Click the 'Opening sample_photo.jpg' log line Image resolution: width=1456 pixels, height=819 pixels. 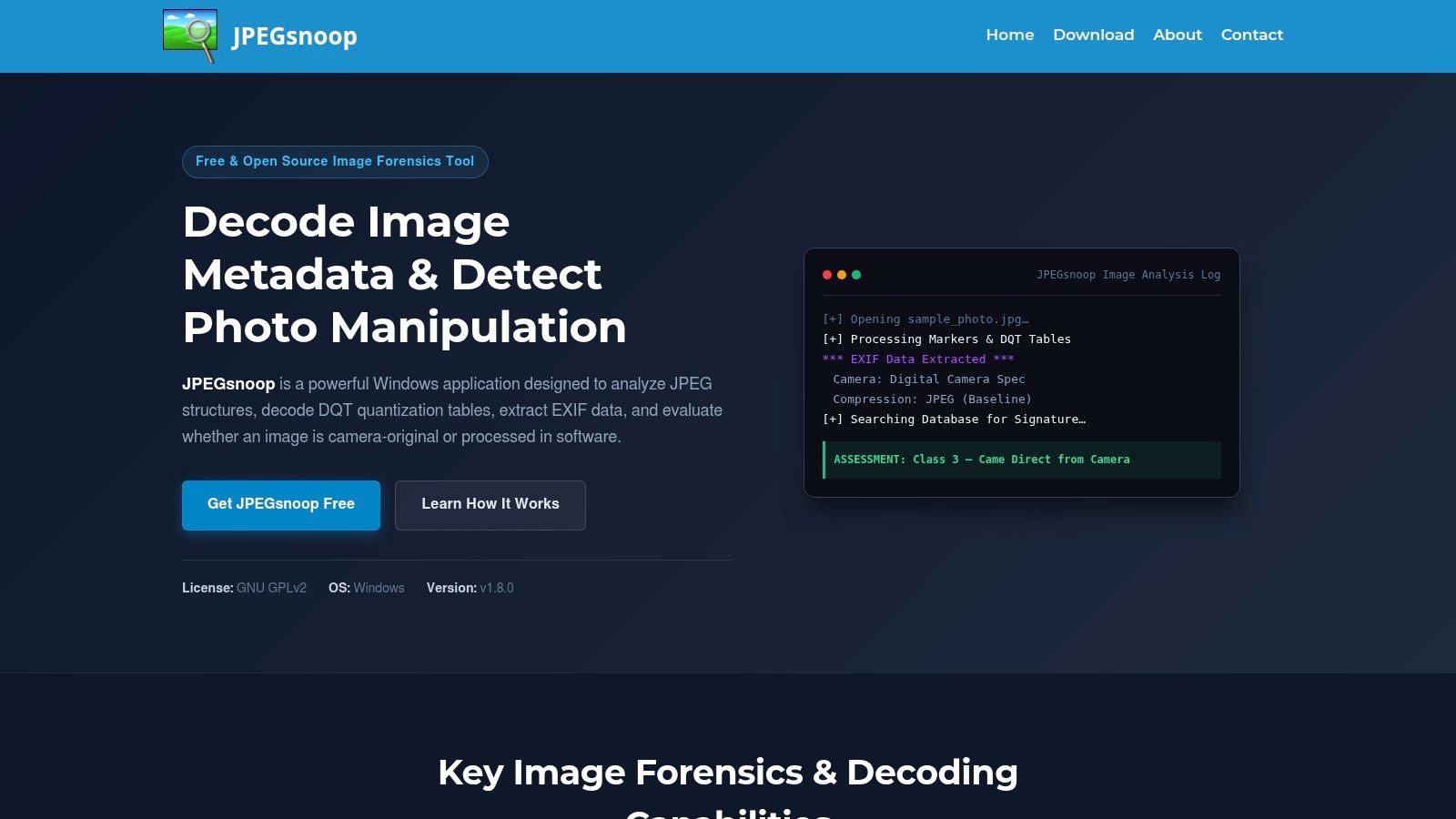click(925, 319)
